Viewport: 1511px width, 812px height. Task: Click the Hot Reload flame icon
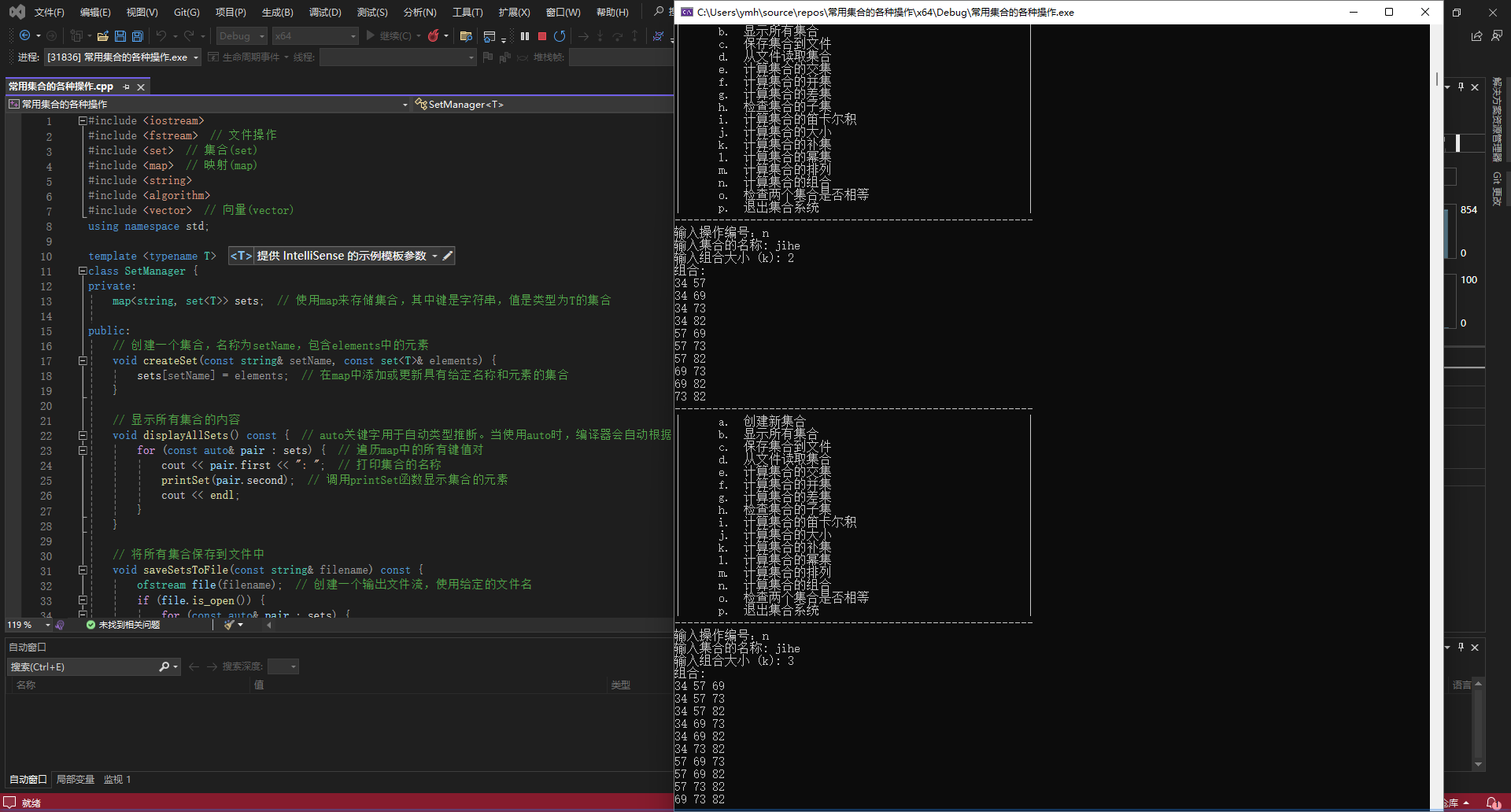[x=433, y=36]
